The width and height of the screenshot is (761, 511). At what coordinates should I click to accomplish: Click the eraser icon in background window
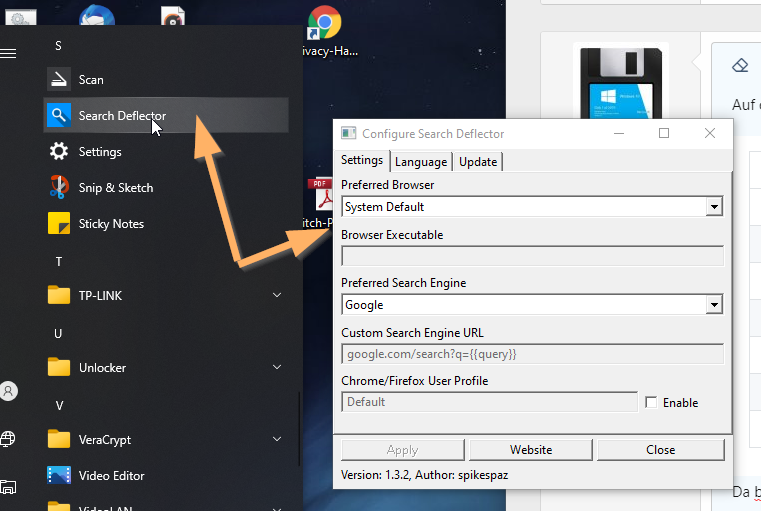740,65
